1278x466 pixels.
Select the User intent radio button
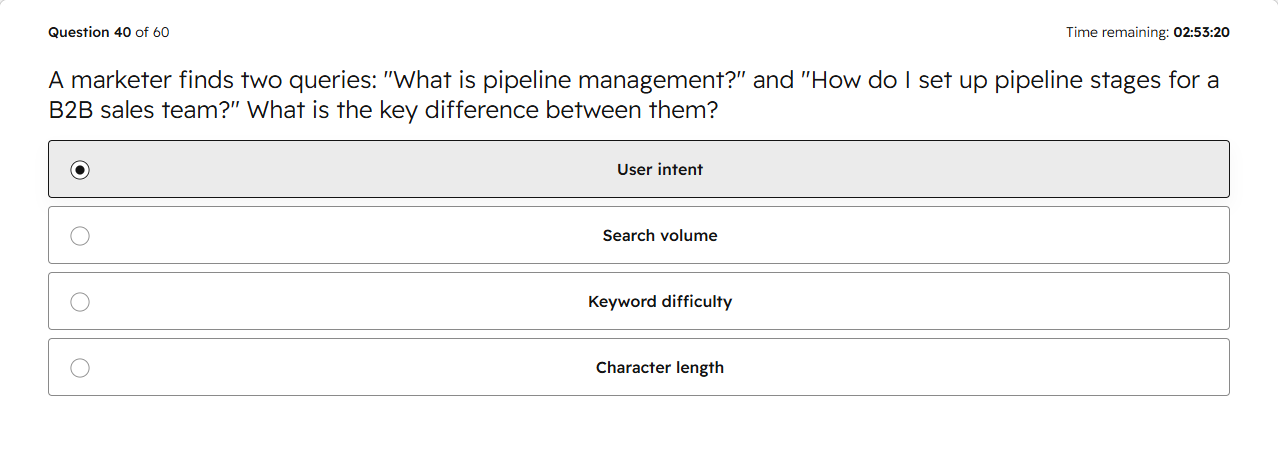click(80, 170)
